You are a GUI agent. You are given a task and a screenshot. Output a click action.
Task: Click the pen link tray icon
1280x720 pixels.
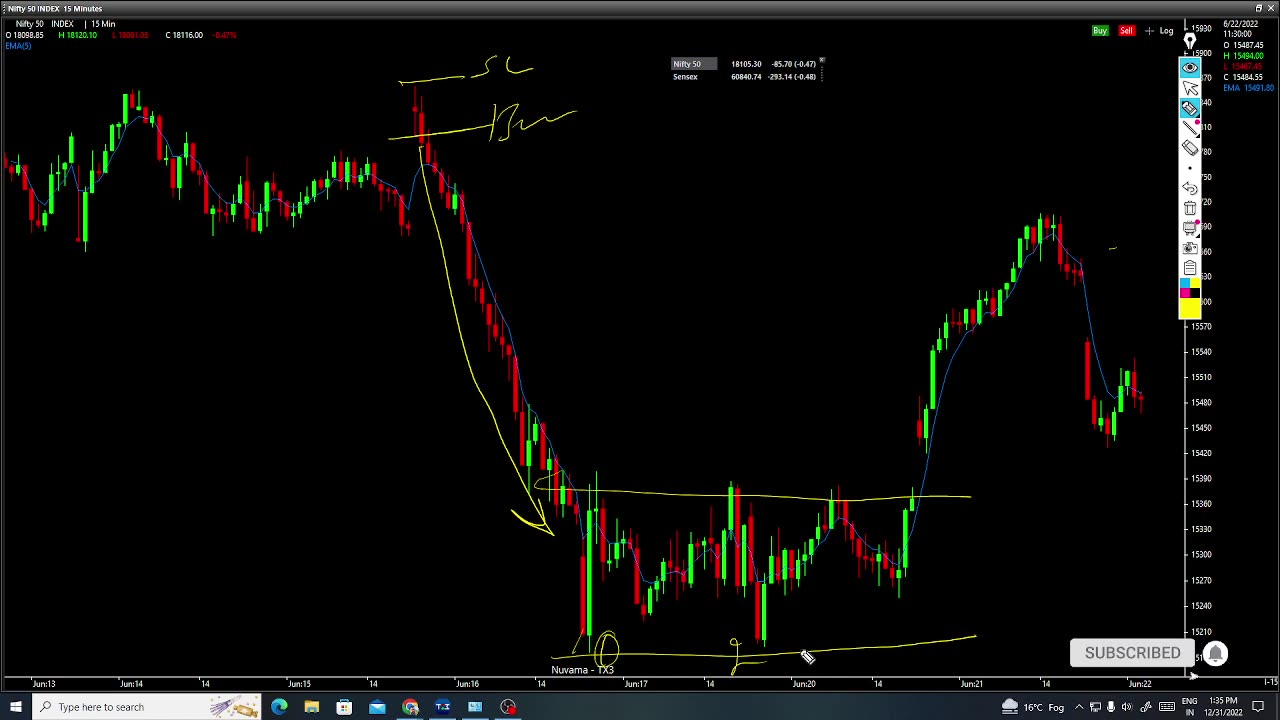pos(1146,707)
